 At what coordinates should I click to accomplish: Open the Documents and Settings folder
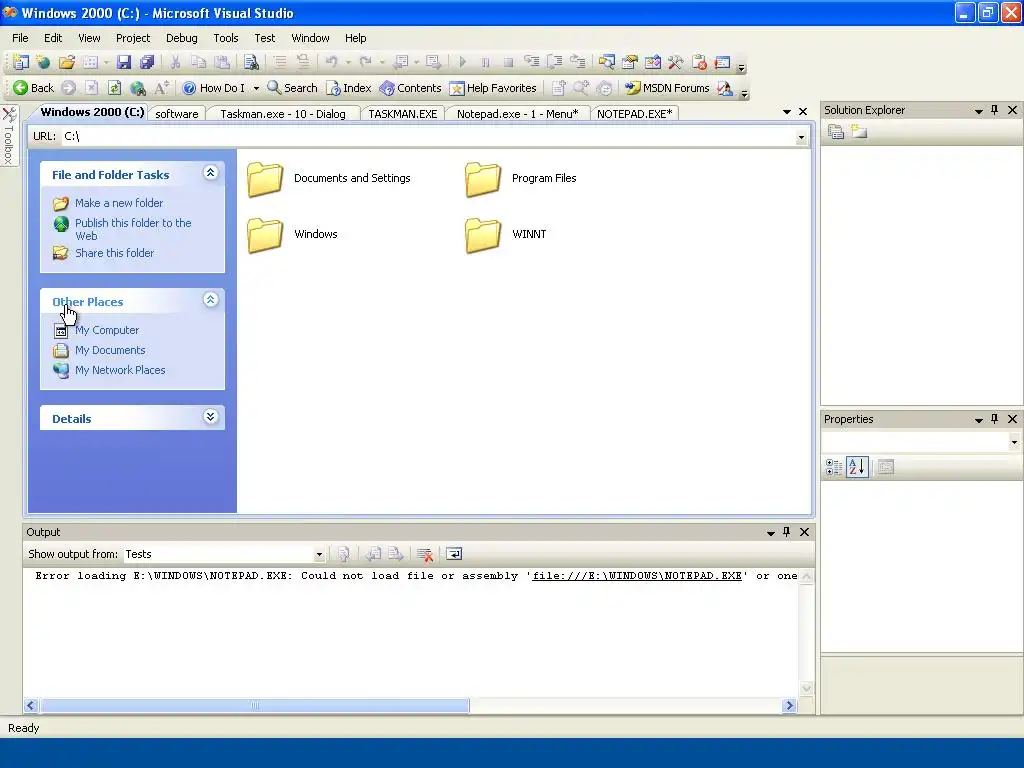(329, 178)
